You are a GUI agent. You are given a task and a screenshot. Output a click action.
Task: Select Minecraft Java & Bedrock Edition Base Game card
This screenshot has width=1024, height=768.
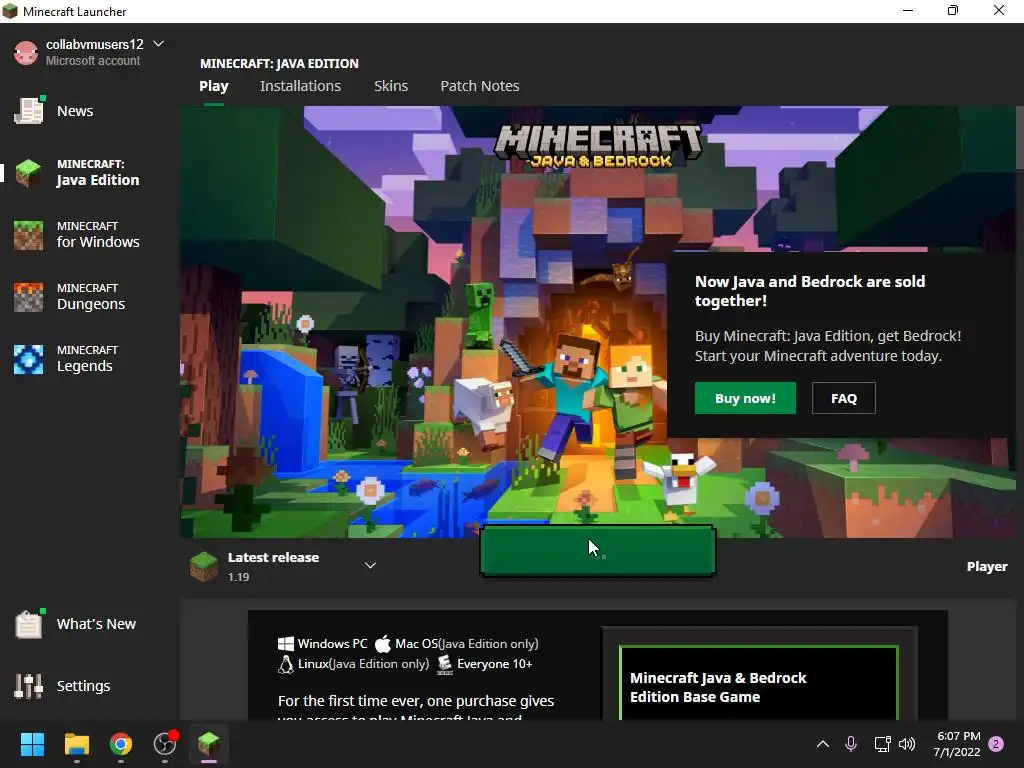pyautogui.click(x=759, y=683)
